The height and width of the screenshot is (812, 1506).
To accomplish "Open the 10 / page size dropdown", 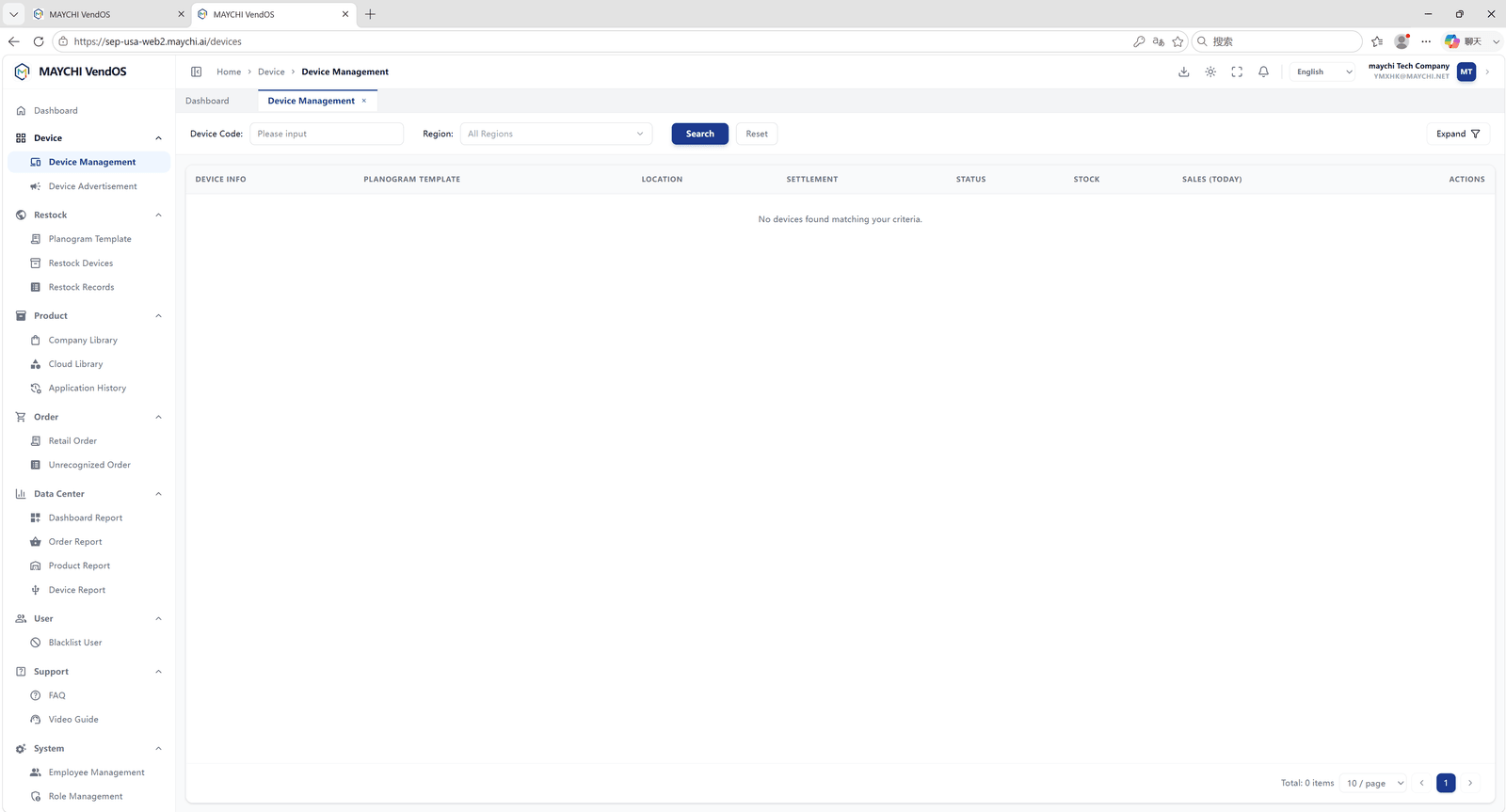I will click(1375, 783).
